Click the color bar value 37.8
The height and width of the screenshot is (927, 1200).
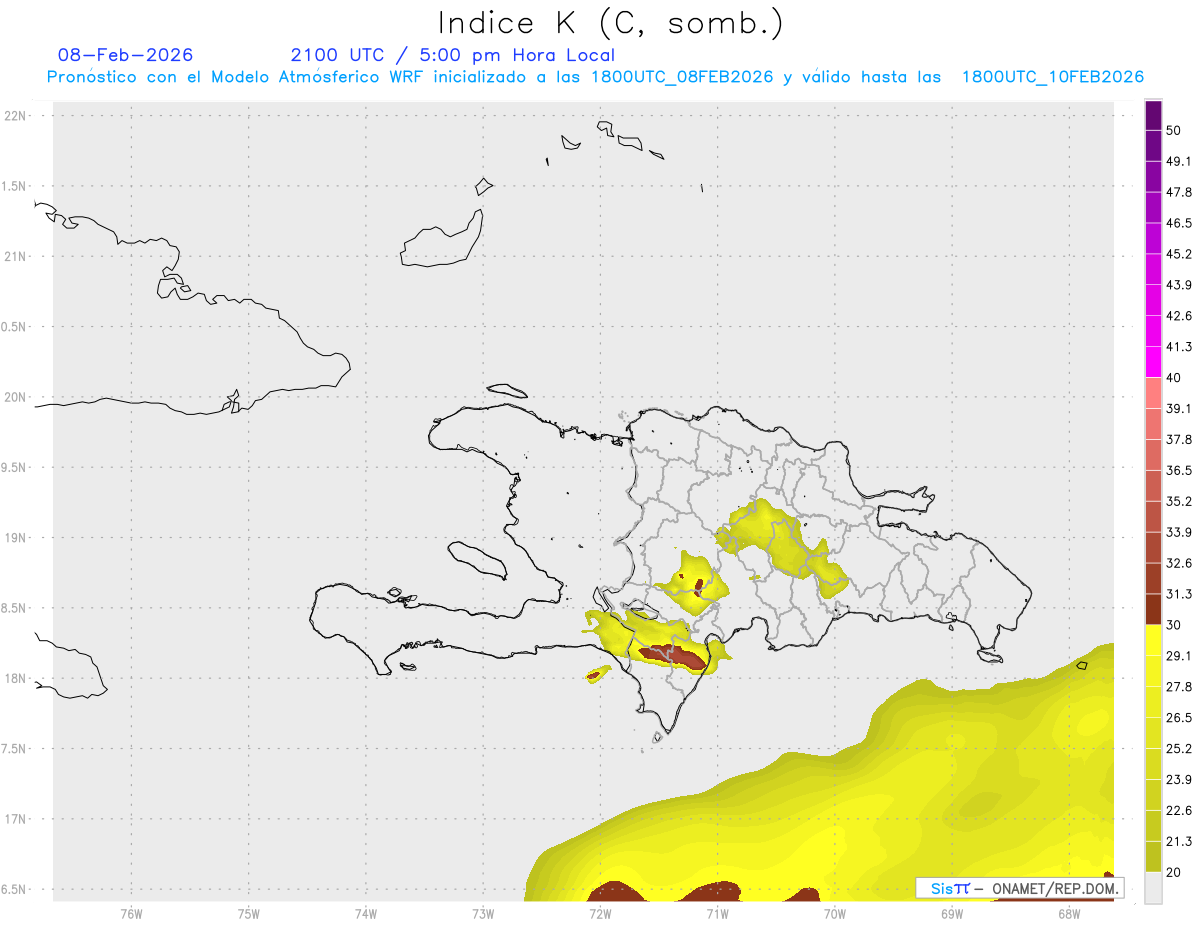pos(1178,439)
